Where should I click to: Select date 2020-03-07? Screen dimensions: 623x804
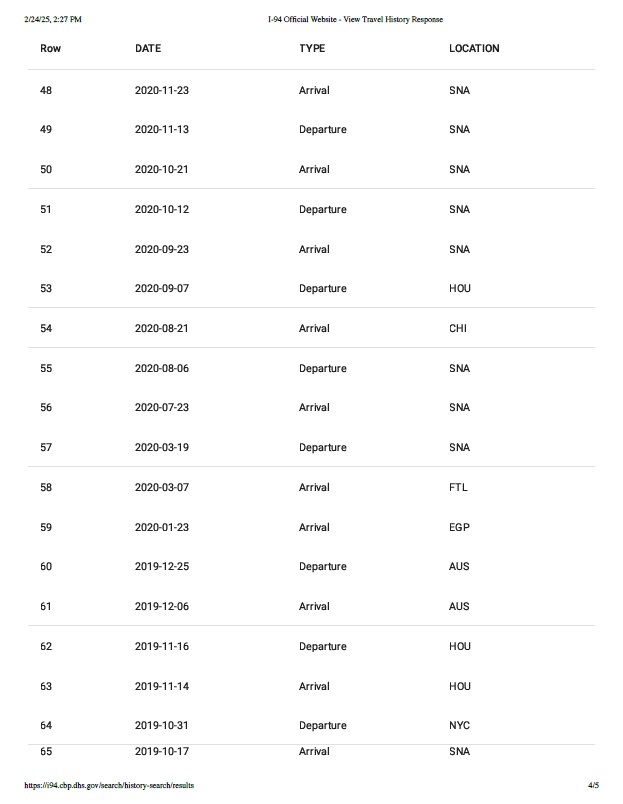coord(162,488)
